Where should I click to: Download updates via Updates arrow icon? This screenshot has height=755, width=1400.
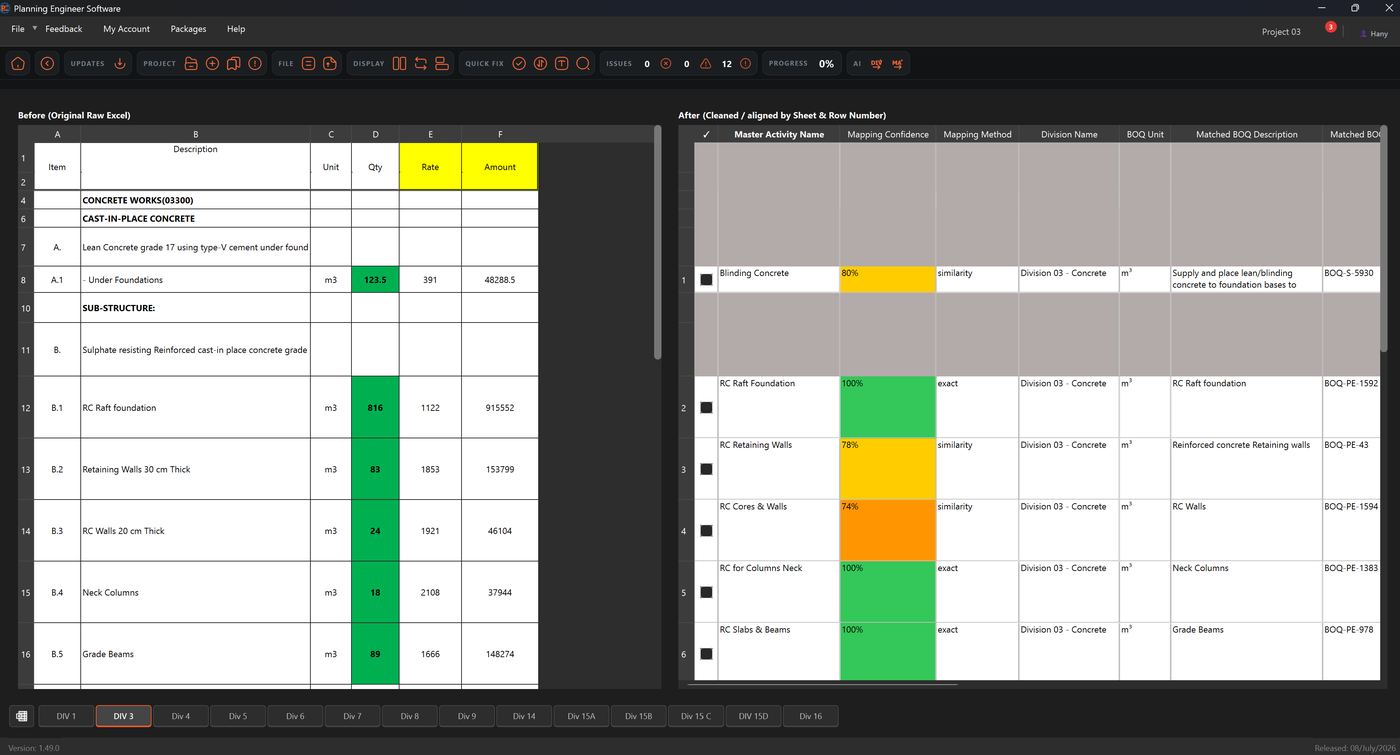click(120, 63)
